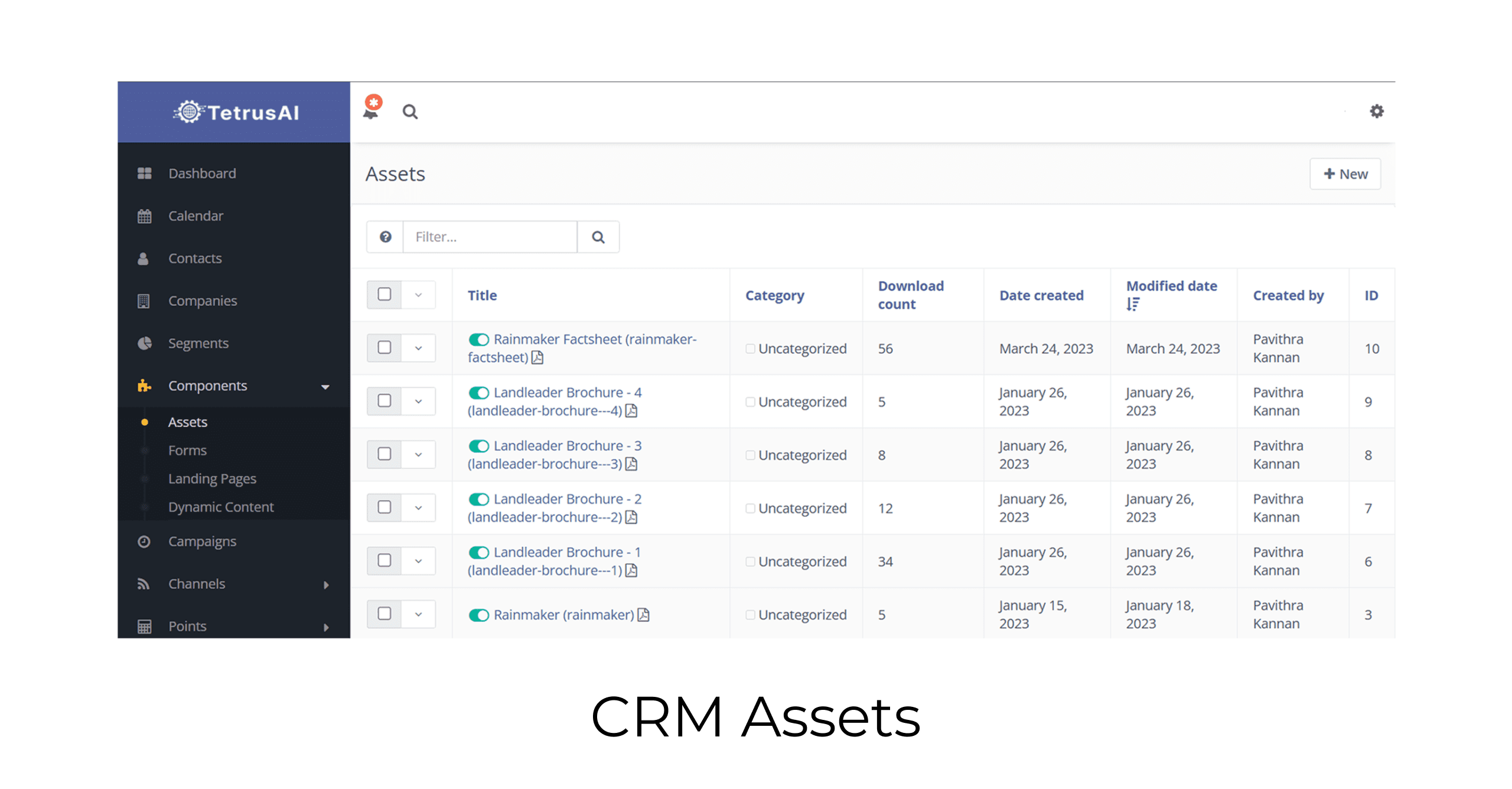Click the top bar search magnifier icon
The width and height of the screenshot is (1512, 789).
tap(410, 112)
